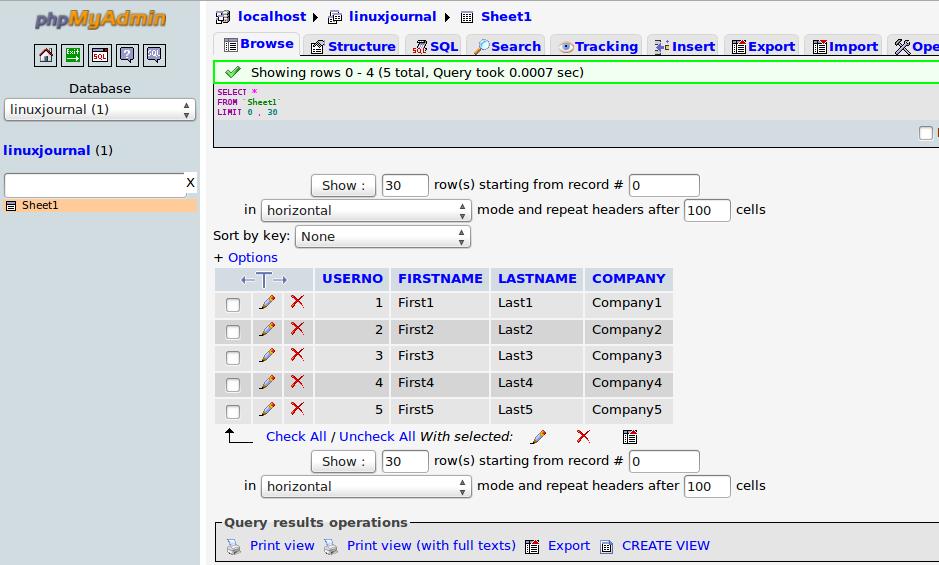Click the Check All link

click(x=296, y=437)
